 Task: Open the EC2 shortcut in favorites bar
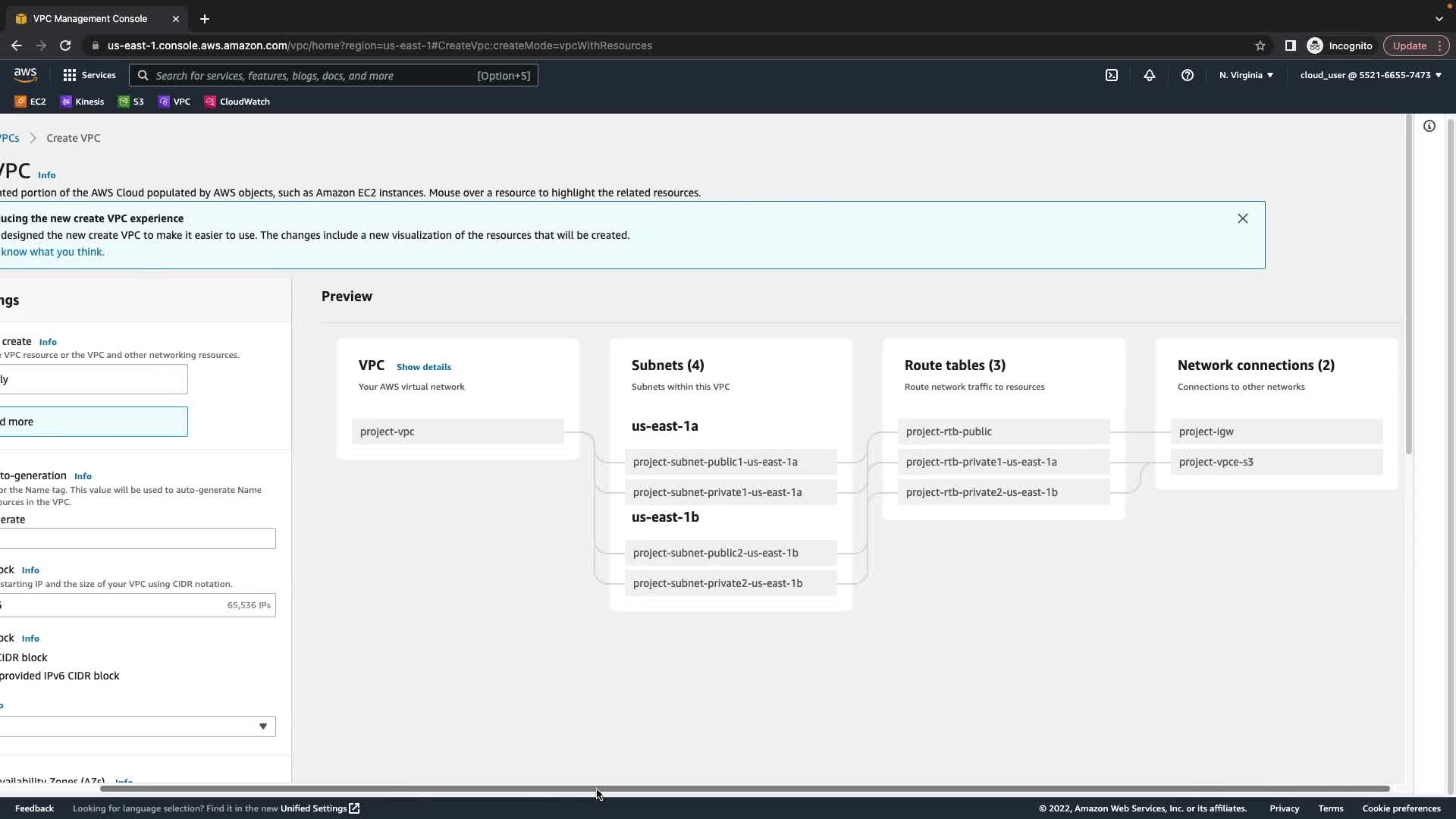click(30, 102)
